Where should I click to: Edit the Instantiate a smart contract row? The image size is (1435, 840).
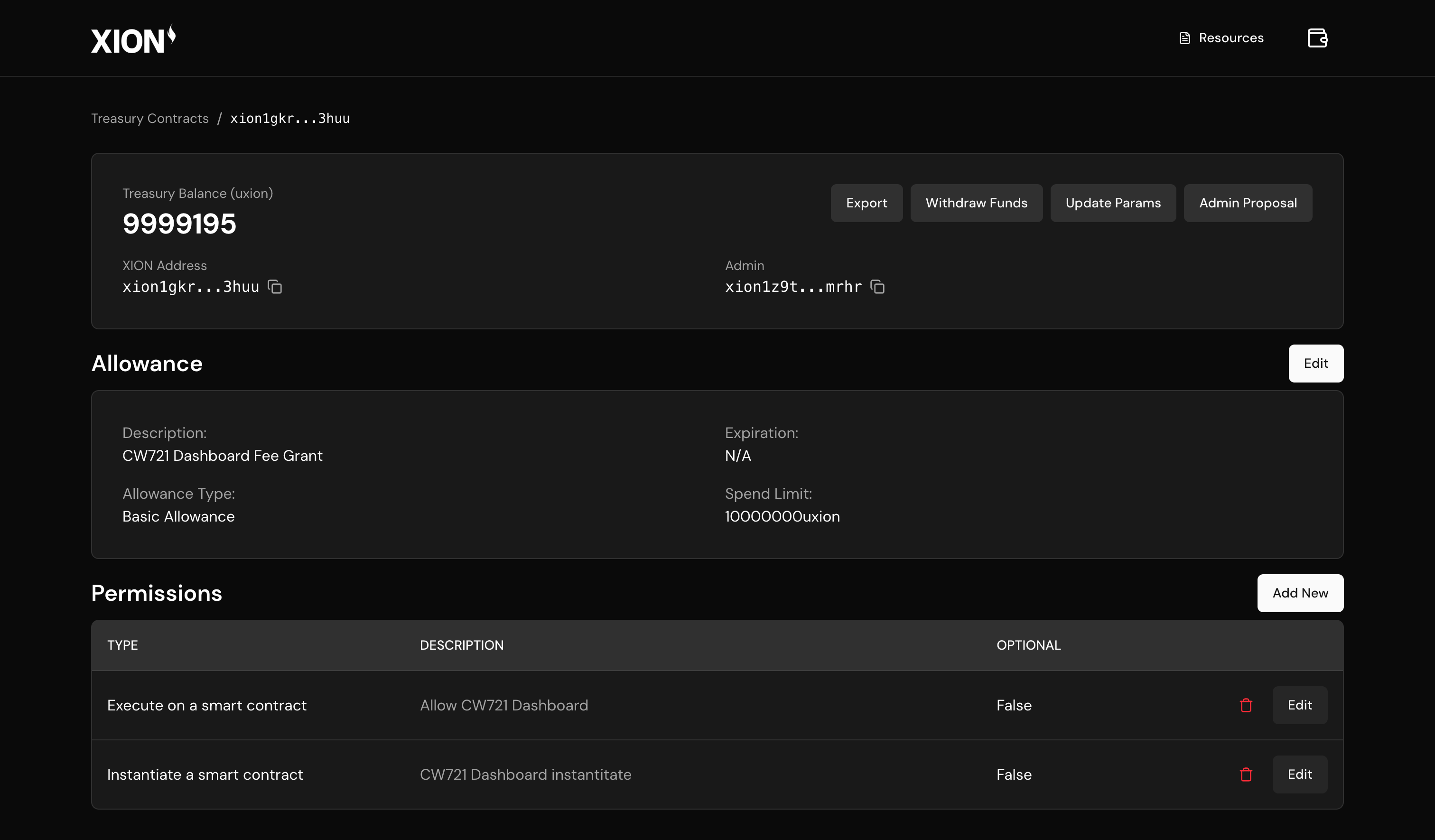coord(1299,775)
